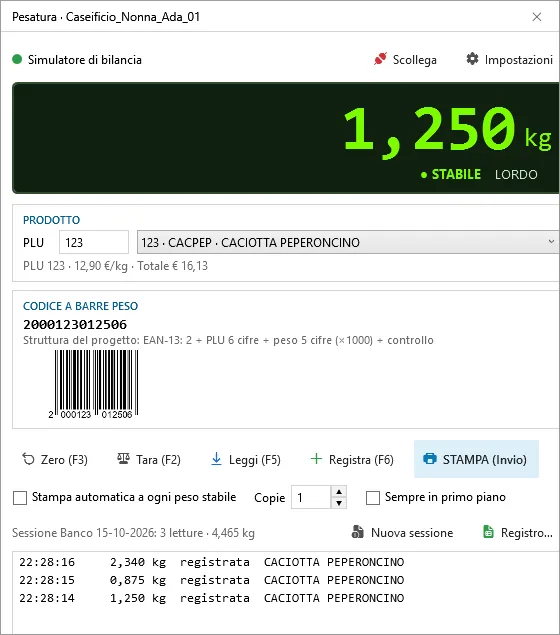Image resolution: width=560 pixels, height=635 pixels.
Task: Select log row 22:28:16 with 2,340 kg
Action: pyautogui.click(x=212, y=562)
